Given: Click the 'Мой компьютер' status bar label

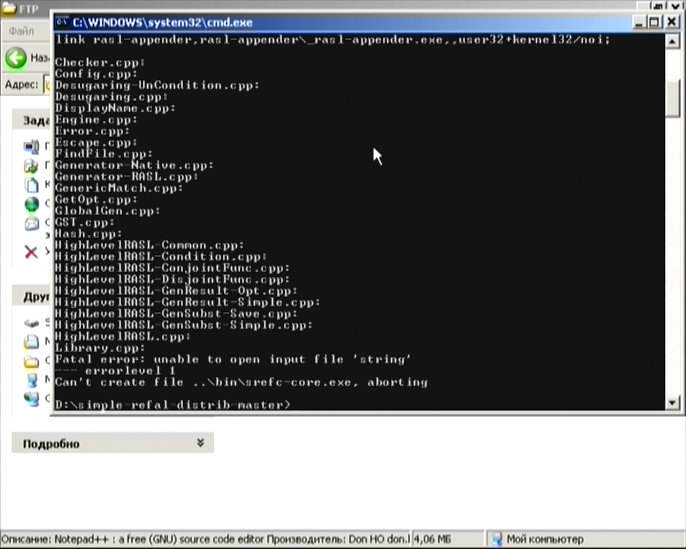Looking at the screenshot, I should point(545,539).
